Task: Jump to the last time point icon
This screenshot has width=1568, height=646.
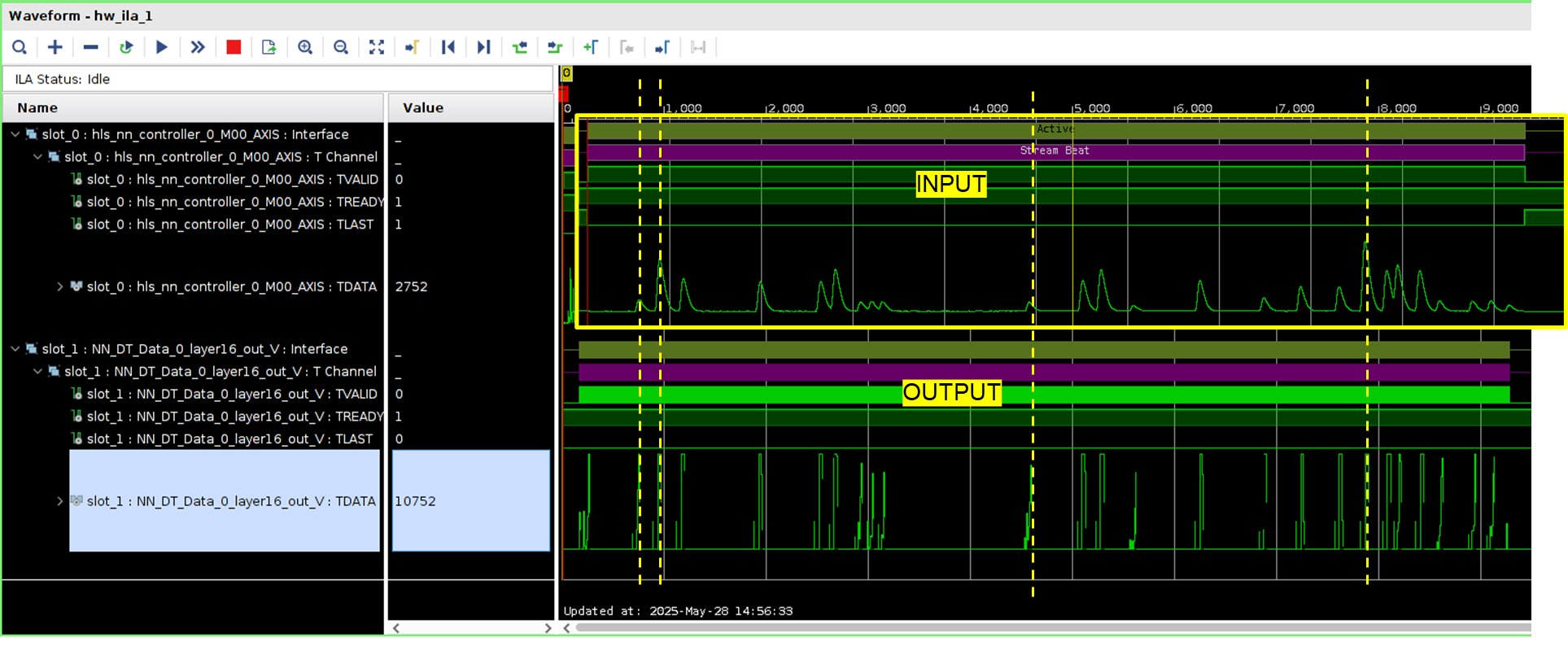Action: click(x=484, y=47)
